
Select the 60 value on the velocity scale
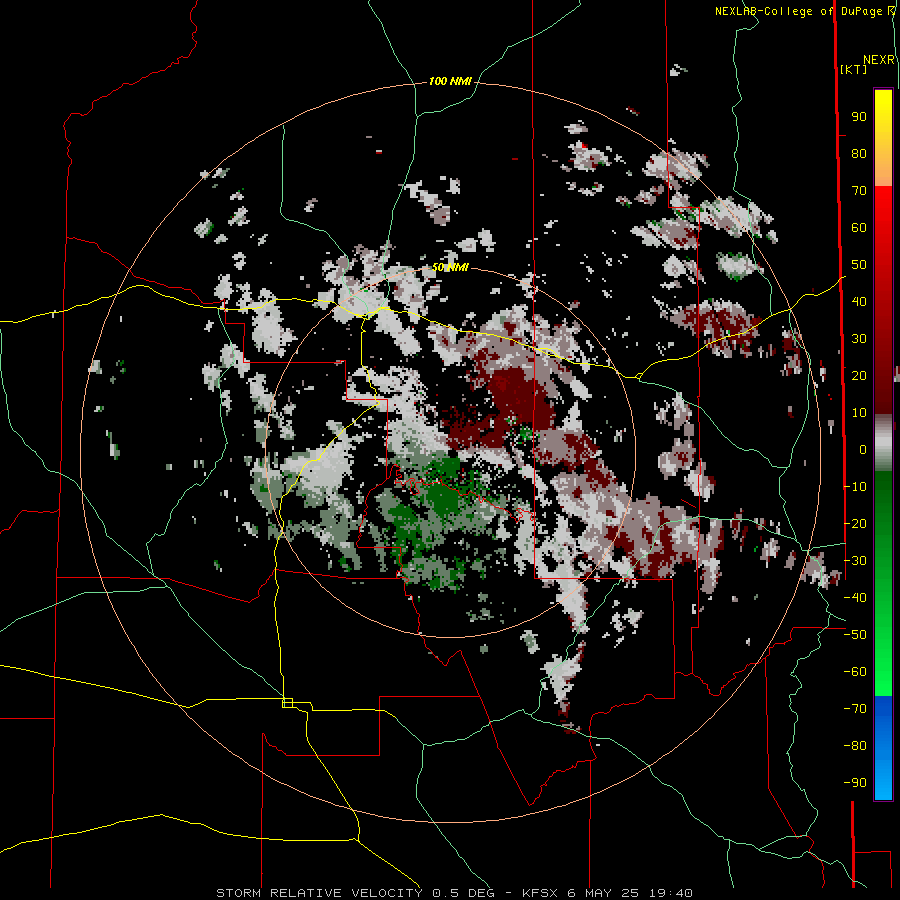click(859, 228)
